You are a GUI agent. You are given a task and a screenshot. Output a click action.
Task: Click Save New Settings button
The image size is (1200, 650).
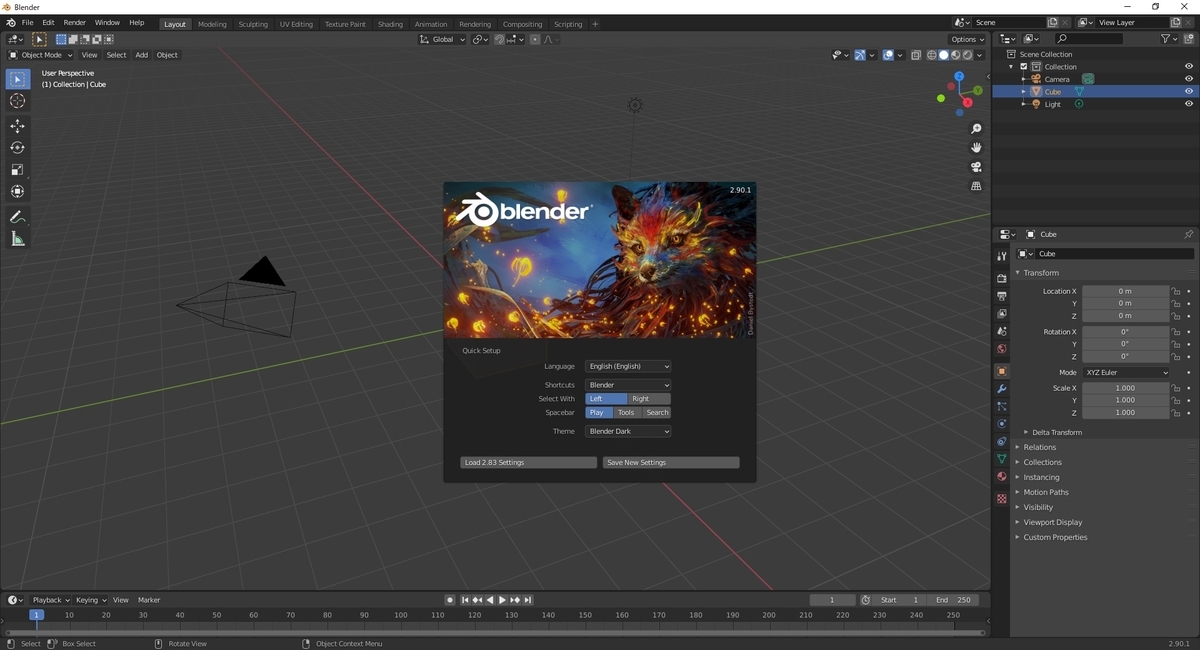coord(671,463)
